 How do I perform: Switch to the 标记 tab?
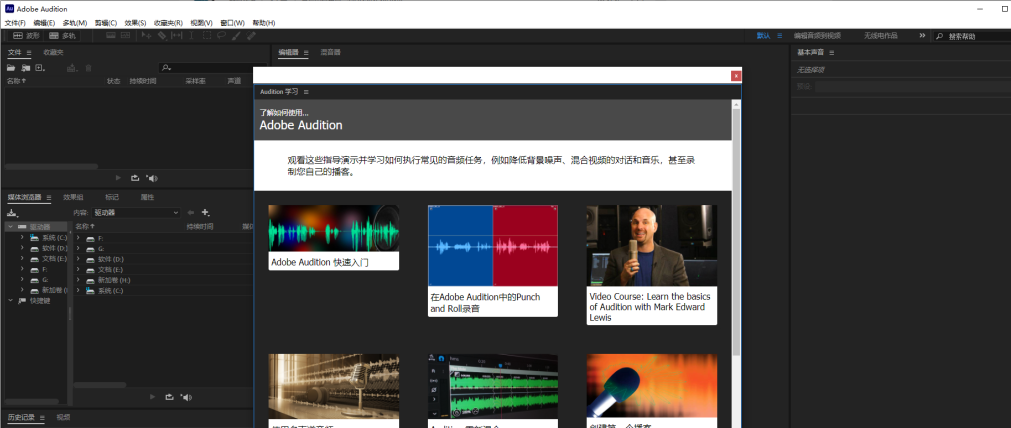tap(112, 197)
